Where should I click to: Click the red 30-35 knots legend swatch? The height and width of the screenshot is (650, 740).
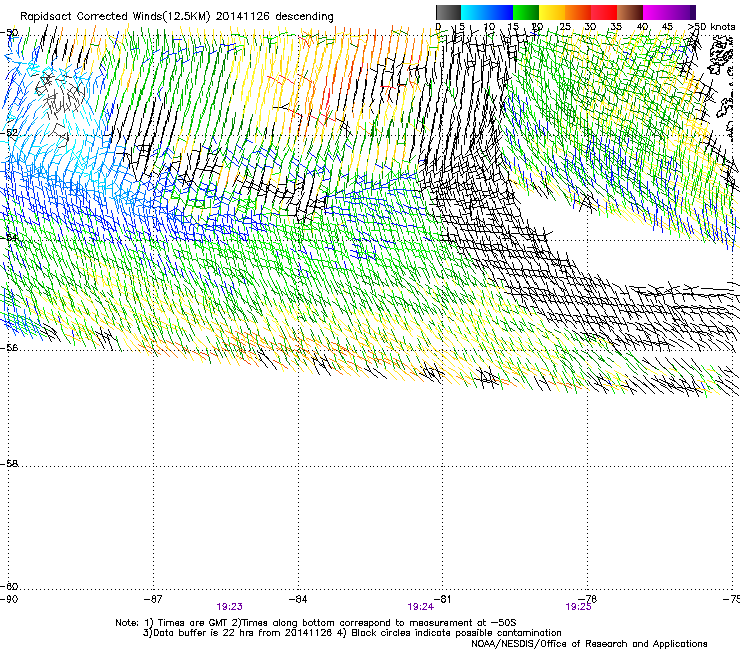[604, 12]
